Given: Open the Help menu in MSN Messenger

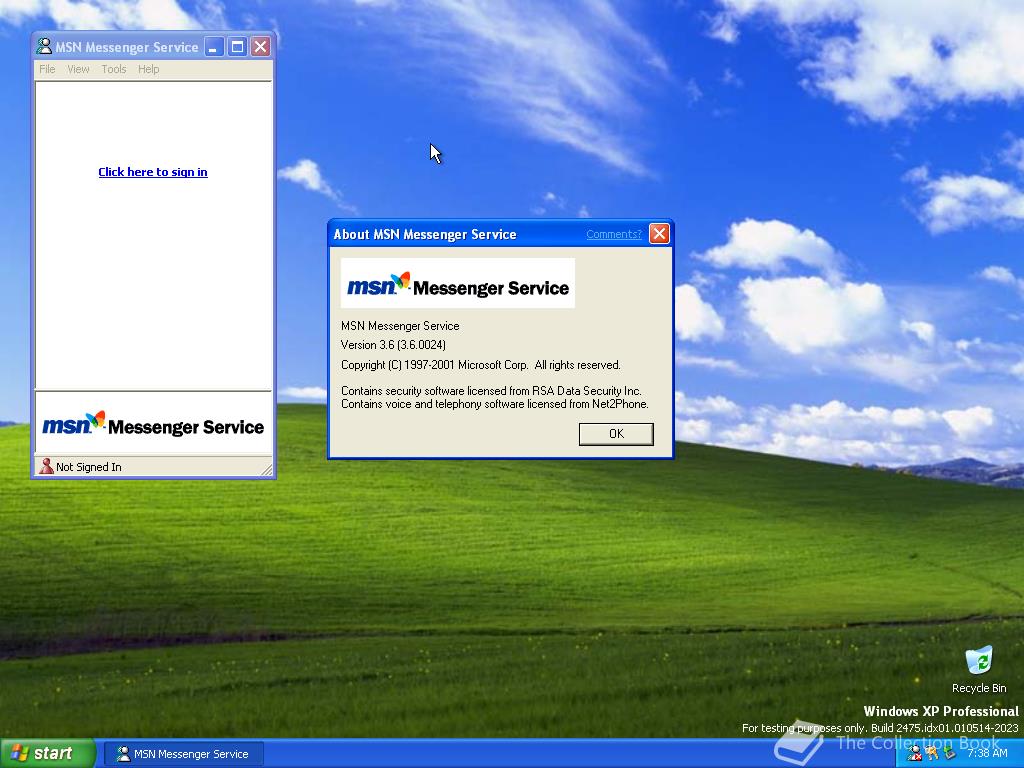Looking at the screenshot, I should click(148, 69).
